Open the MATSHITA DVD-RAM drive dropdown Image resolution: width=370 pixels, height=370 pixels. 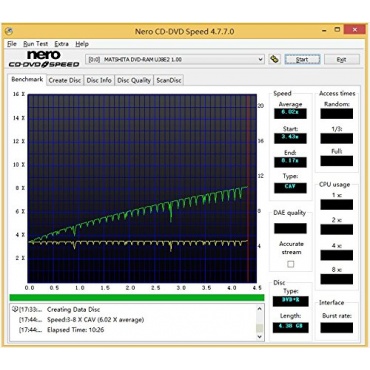point(175,59)
